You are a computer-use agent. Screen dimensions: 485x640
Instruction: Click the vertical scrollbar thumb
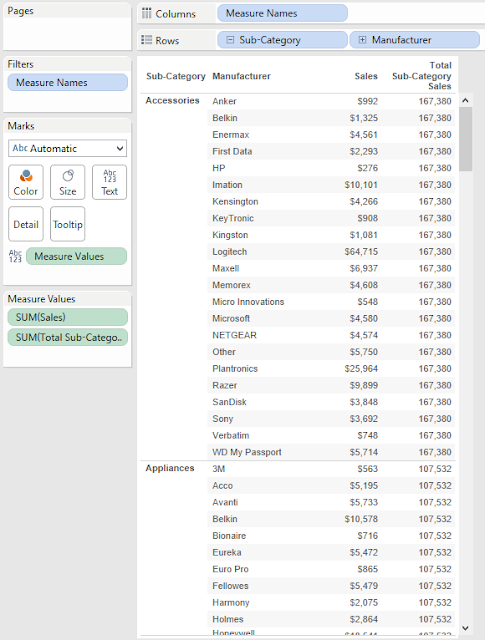[465, 139]
